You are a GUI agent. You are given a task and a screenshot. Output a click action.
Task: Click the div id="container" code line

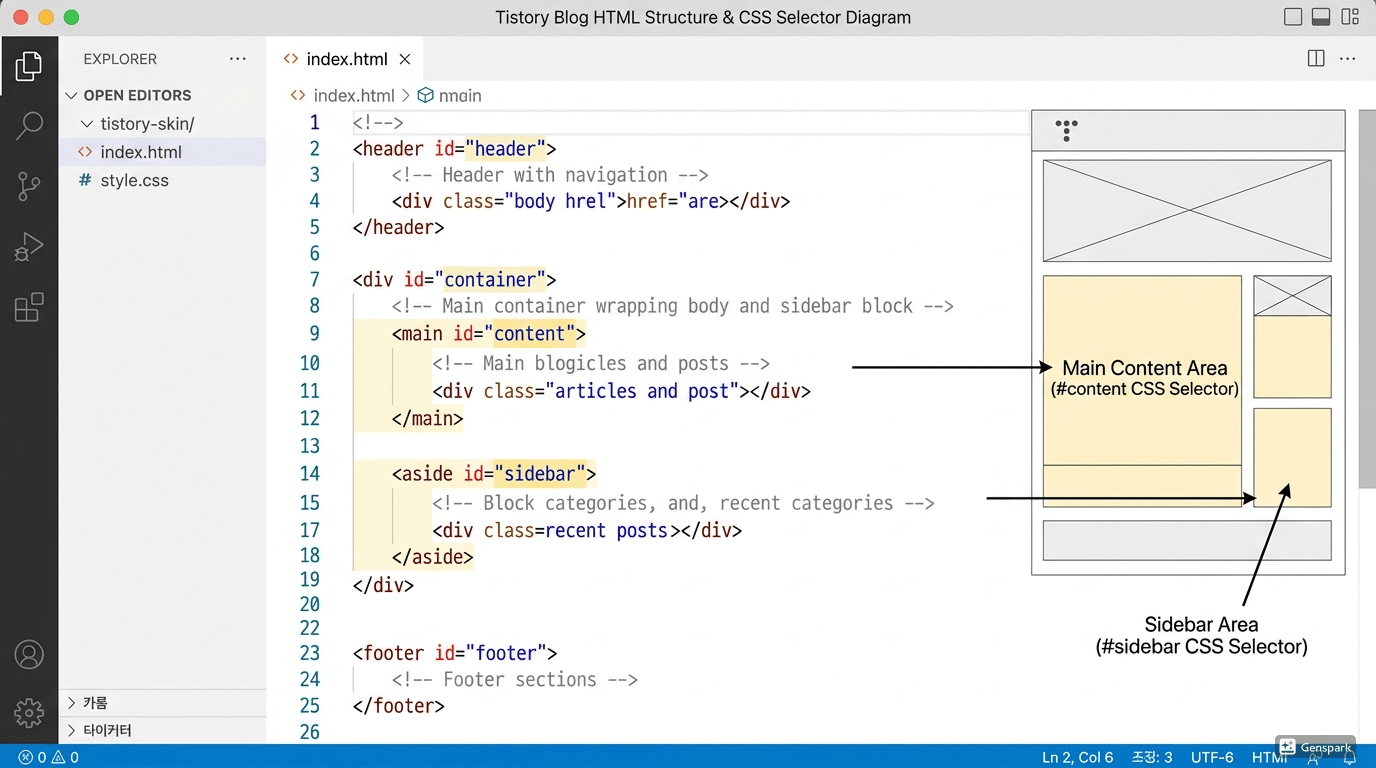[454, 279]
